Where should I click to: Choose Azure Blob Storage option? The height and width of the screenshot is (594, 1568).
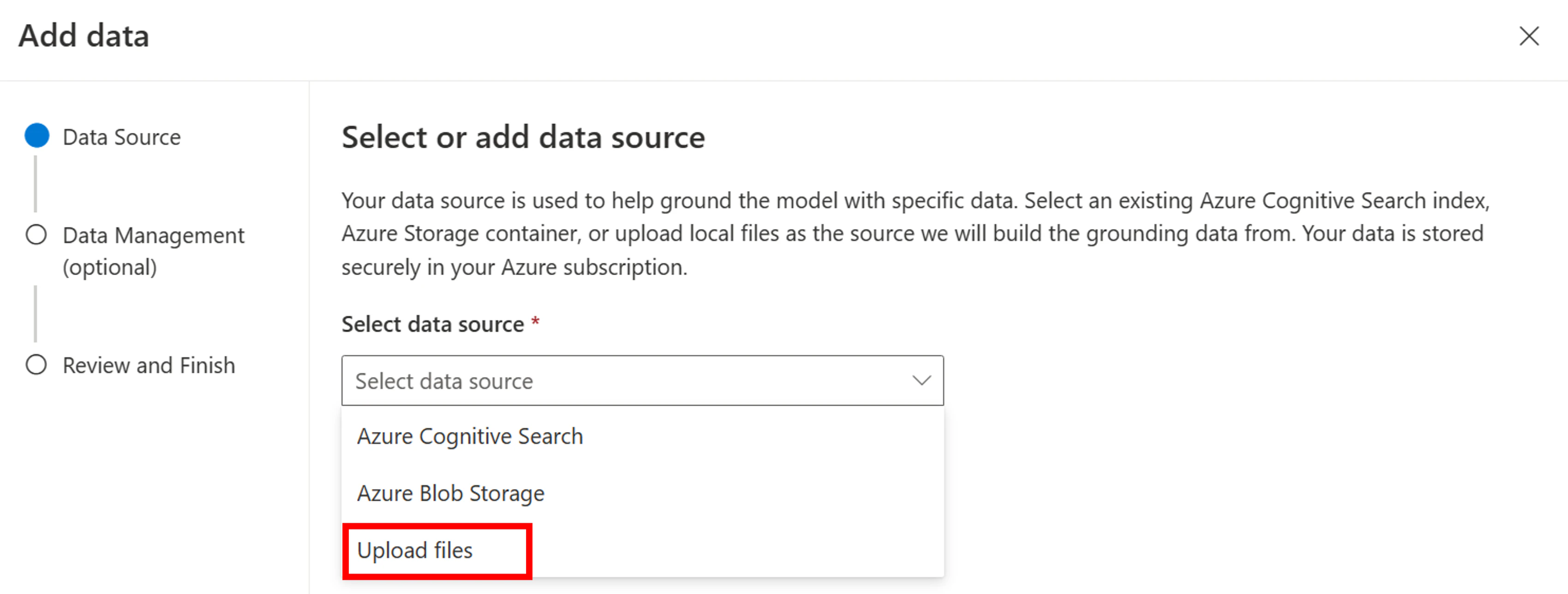click(x=642, y=492)
